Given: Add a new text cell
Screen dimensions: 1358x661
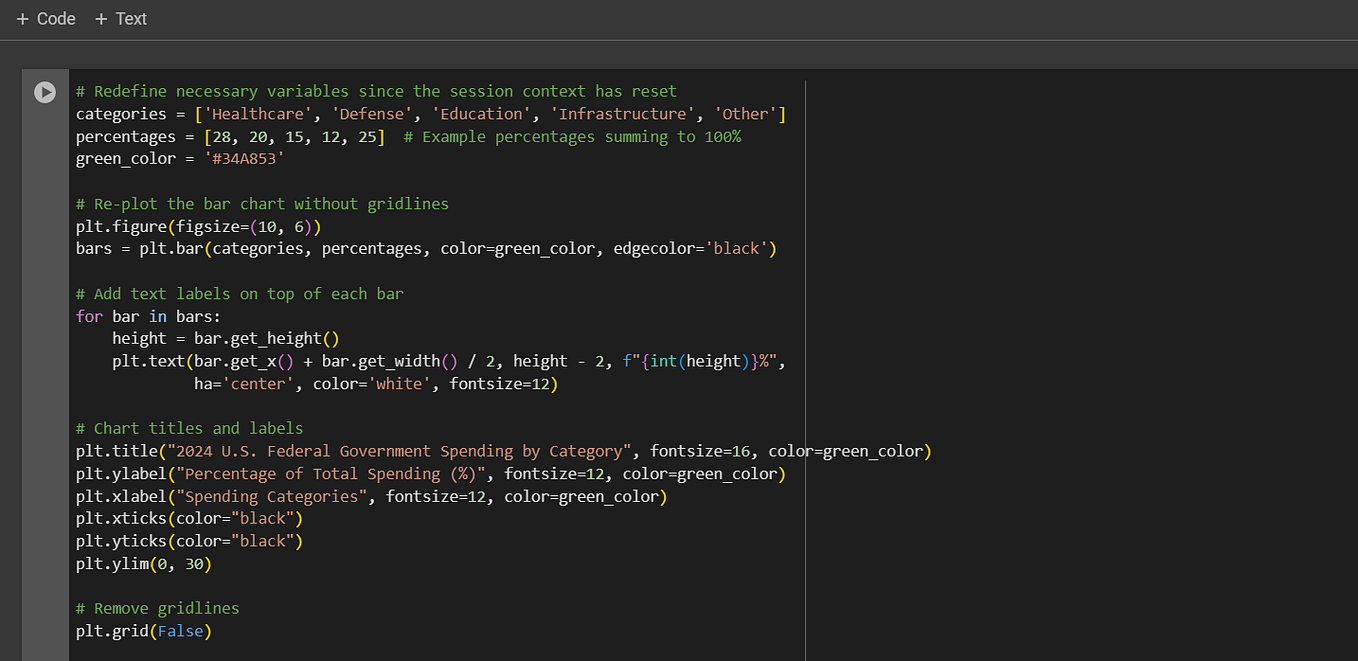Looking at the screenshot, I should coord(120,18).
